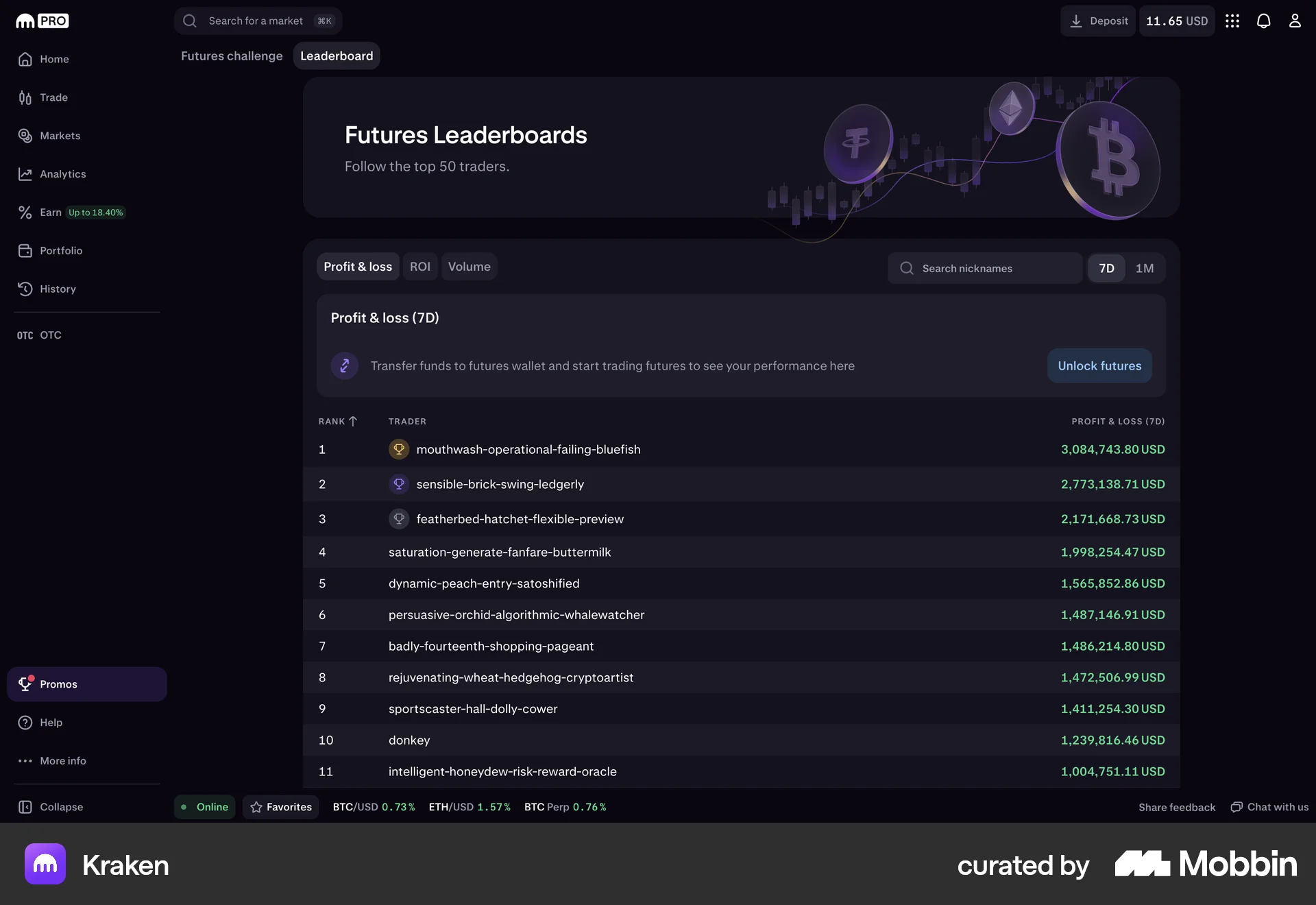Switch leaderboard timeframe to 1M

[x=1144, y=268]
